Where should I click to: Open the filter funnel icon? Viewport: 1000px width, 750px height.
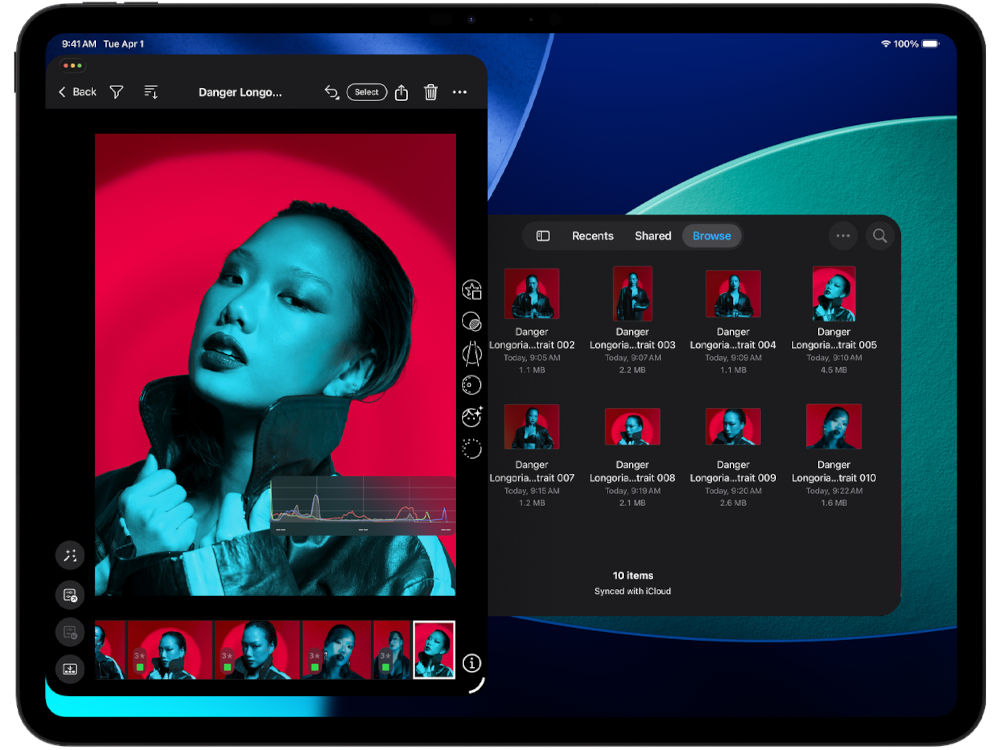click(x=117, y=92)
